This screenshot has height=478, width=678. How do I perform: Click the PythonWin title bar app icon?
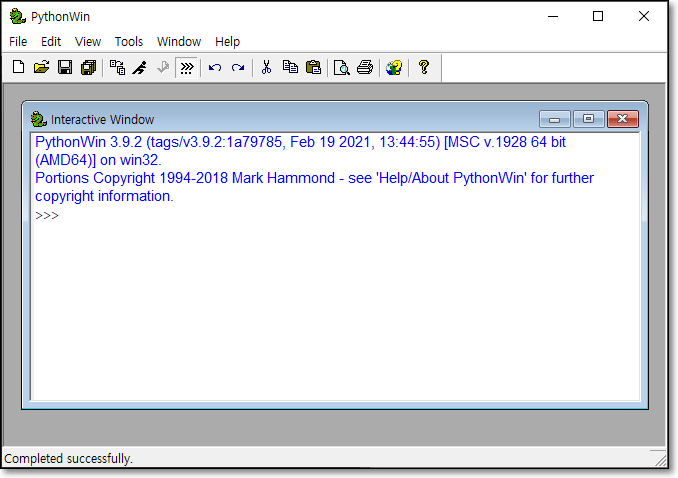click(17, 16)
